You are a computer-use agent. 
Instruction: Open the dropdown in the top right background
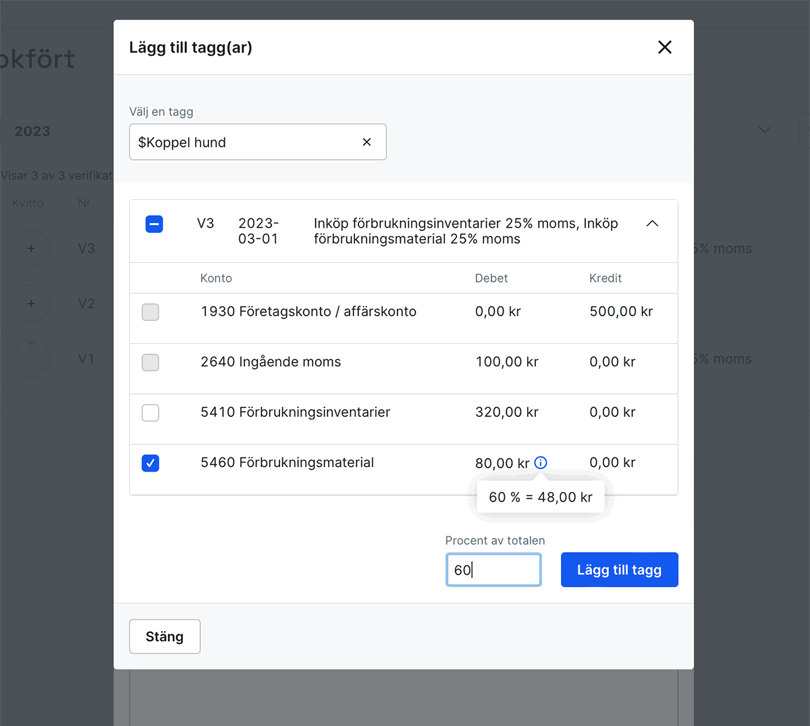pos(763,130)
